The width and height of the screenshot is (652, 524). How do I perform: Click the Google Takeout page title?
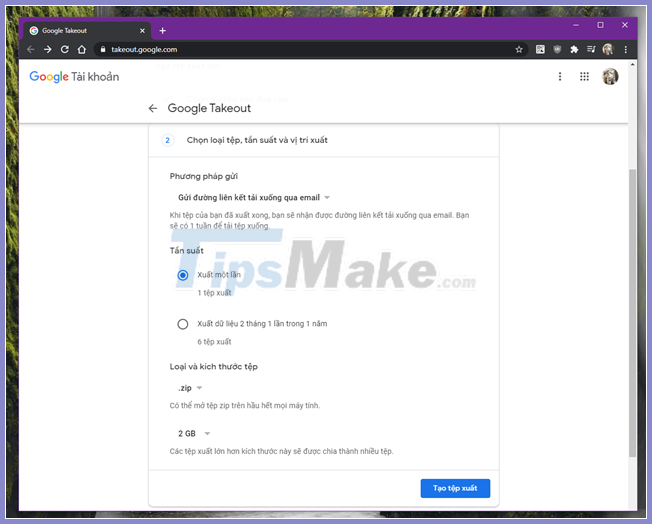point(209,109)
